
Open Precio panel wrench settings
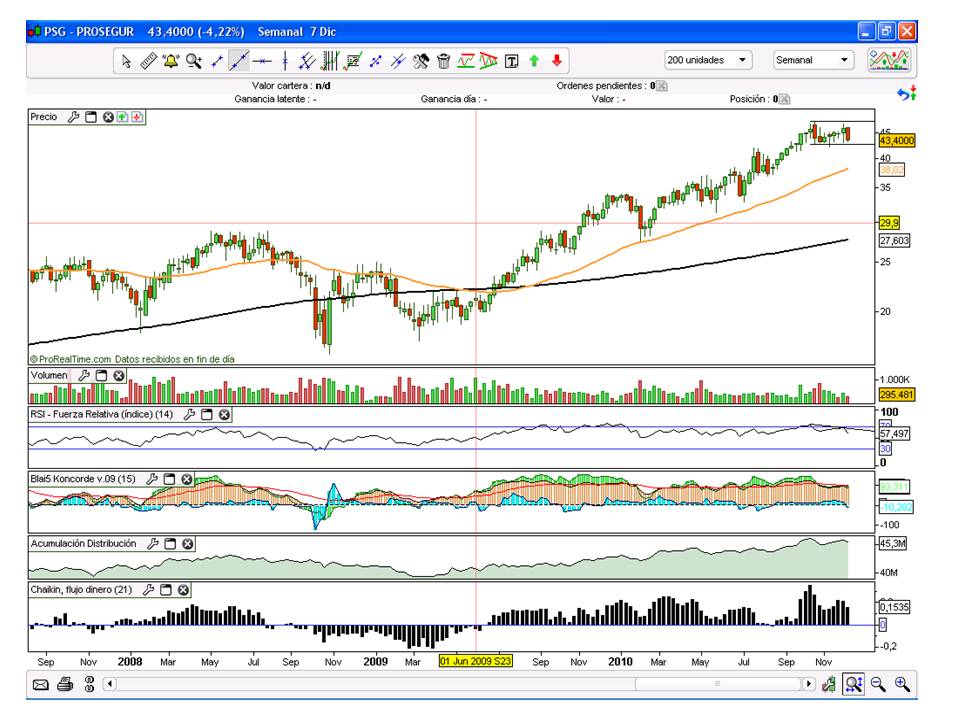(73, 117)
